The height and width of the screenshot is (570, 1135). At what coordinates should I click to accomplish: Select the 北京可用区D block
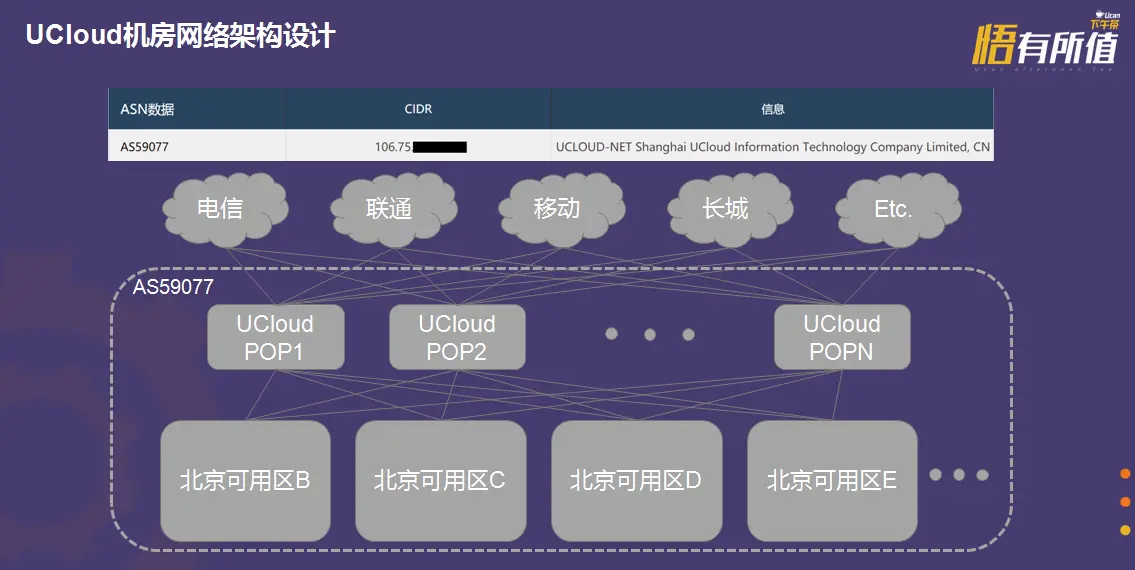pyautogui.click(x=636, y=481)
